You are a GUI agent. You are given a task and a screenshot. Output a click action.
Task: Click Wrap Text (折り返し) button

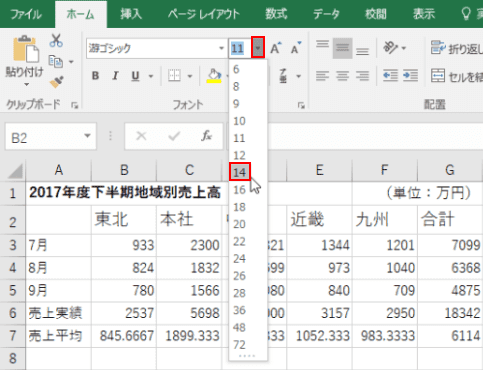(456, 48)
